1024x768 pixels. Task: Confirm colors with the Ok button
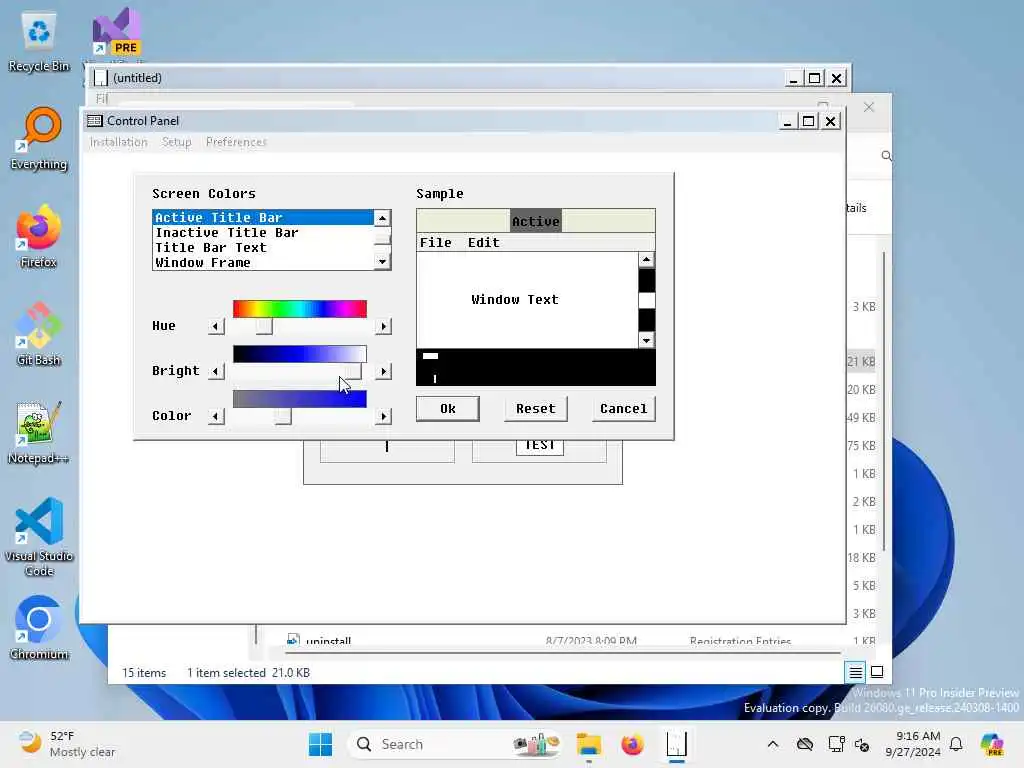[x=447, y=409]
